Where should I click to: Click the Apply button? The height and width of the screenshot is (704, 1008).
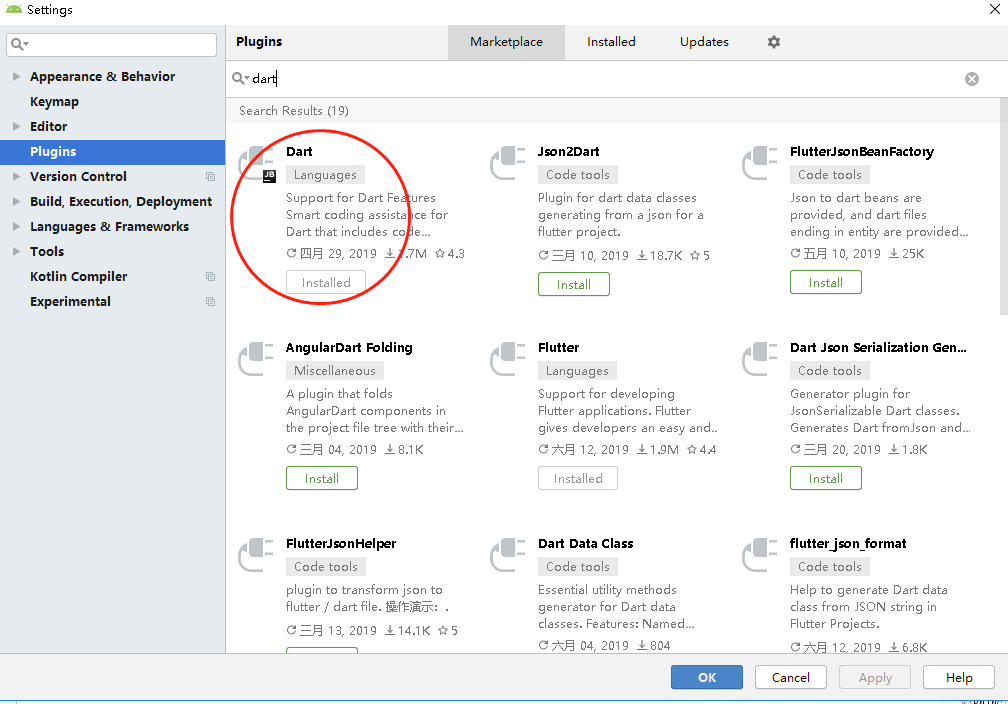click(x=875, y=677)
